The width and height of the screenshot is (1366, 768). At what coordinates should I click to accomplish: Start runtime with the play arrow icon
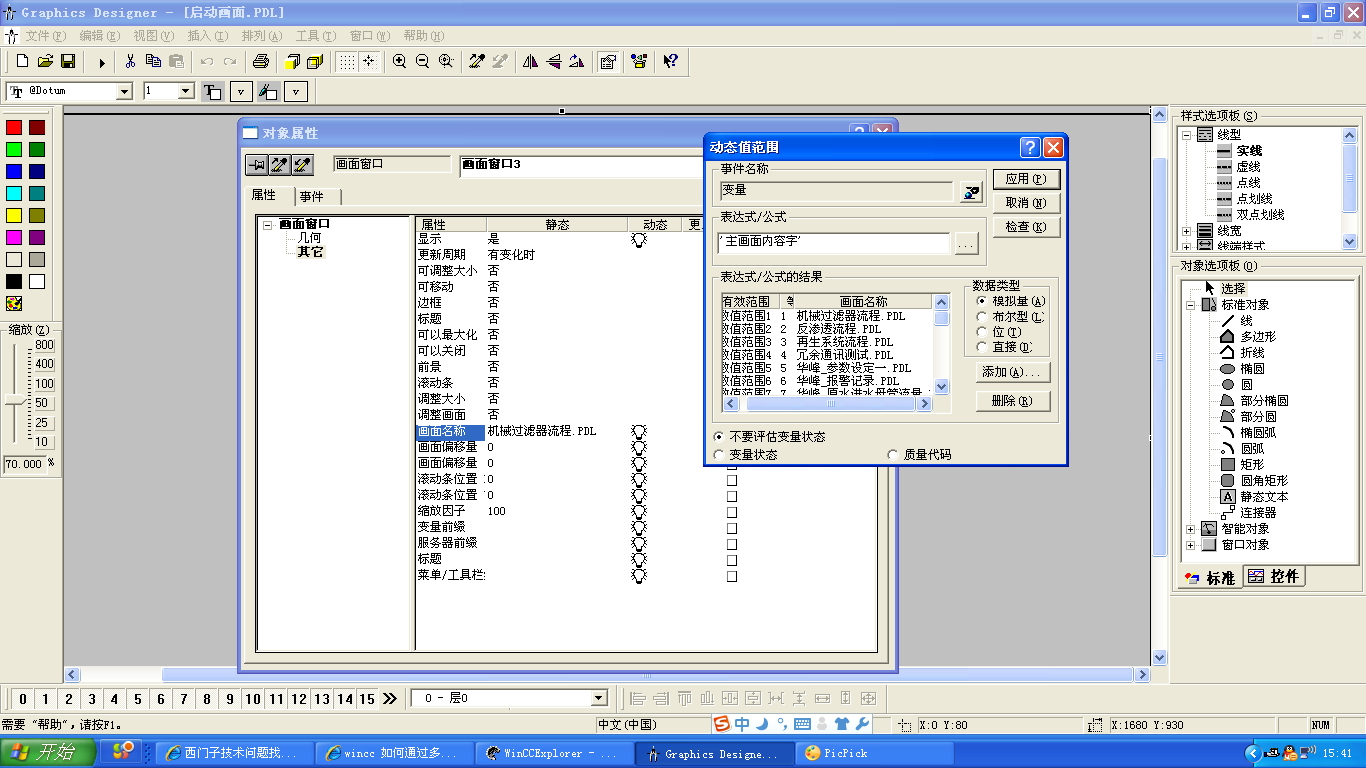pos(102,62)
